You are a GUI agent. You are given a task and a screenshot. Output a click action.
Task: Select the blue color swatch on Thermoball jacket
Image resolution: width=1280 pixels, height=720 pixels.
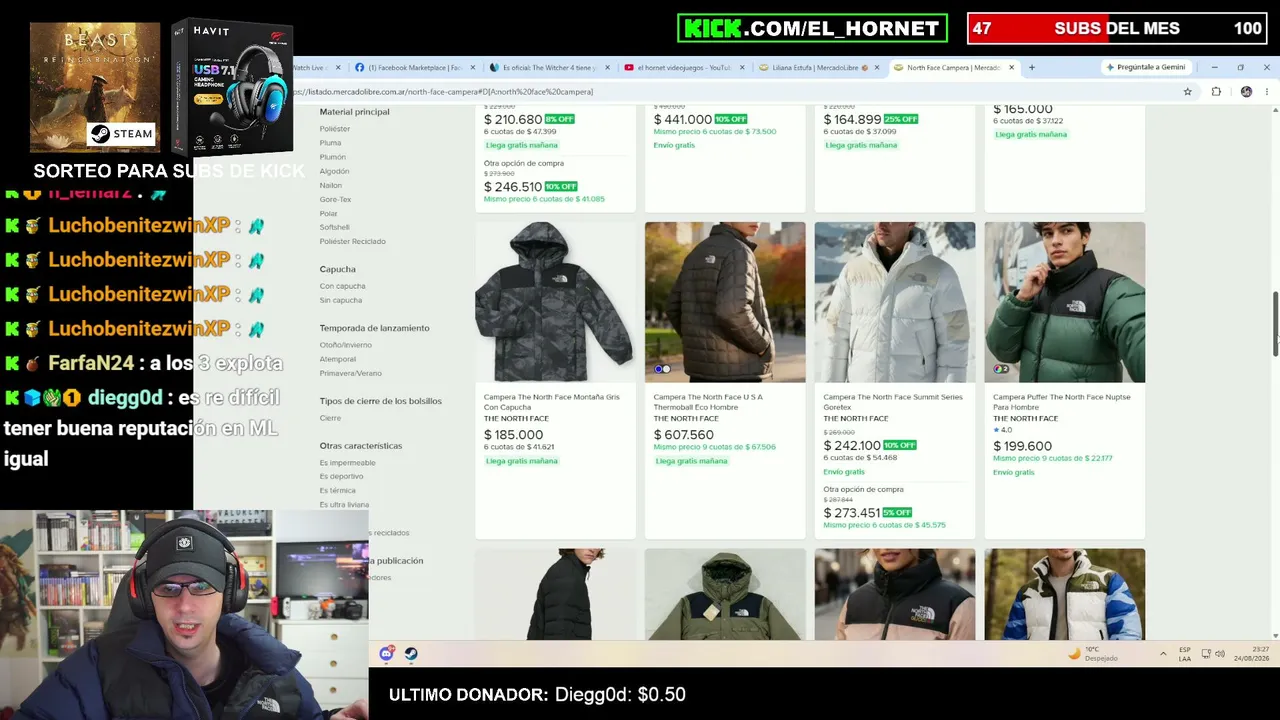pyautogui.click(x=659, y=369)
